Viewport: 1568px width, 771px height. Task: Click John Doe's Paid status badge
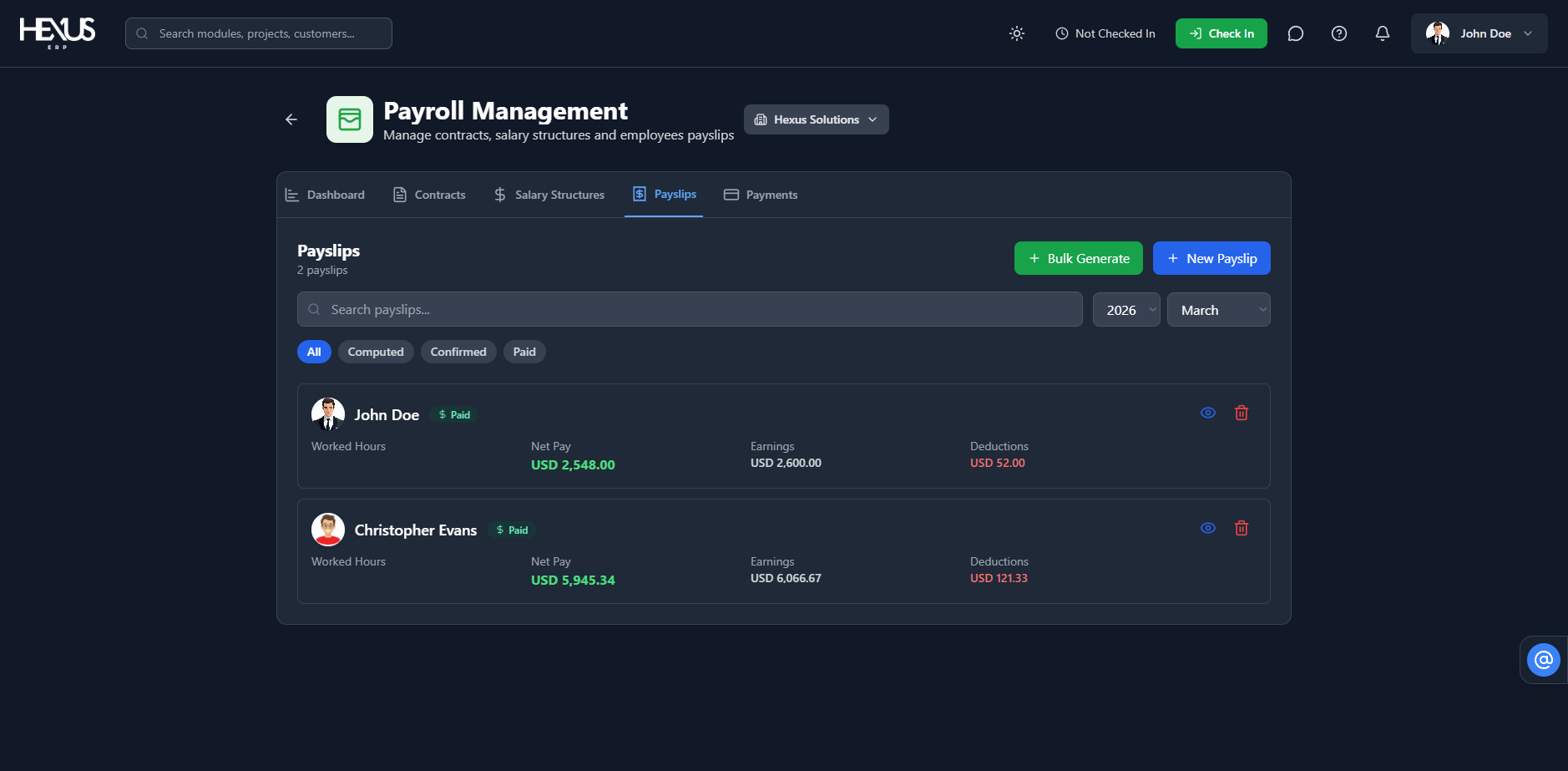[x=454, y=415]
